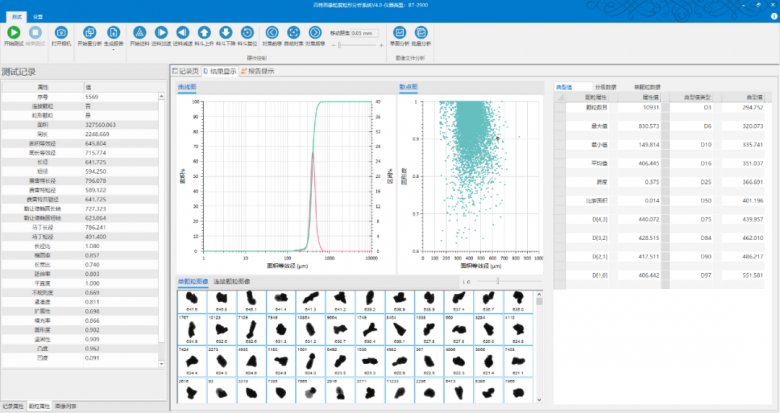This screenshot has width=780, height=413.
Task: Adjust the particle thumbnail zoom slider
Action: click(x=499, y=281)
